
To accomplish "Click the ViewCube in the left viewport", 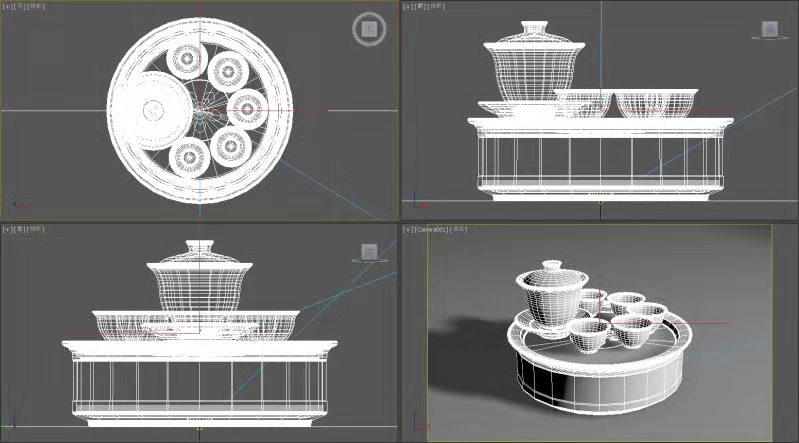I will [369, 251].
